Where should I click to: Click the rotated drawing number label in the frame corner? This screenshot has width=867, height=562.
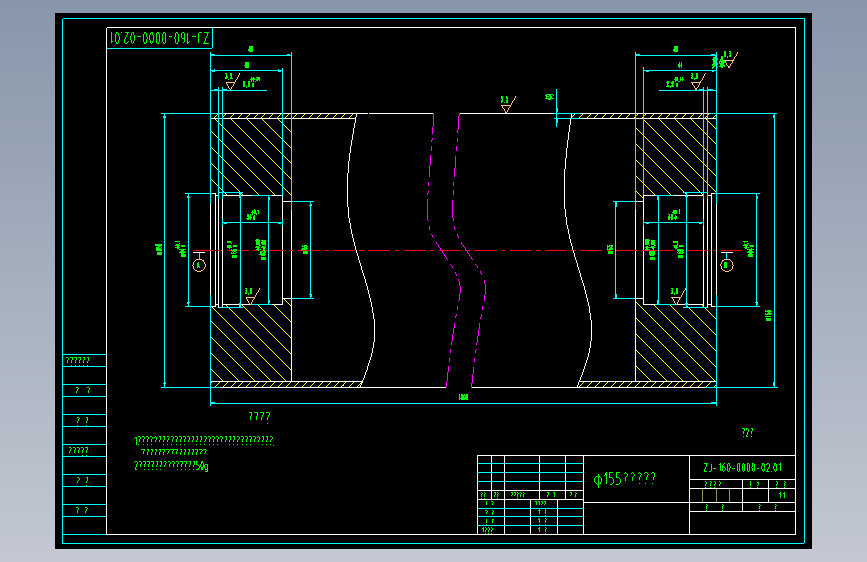159,38
